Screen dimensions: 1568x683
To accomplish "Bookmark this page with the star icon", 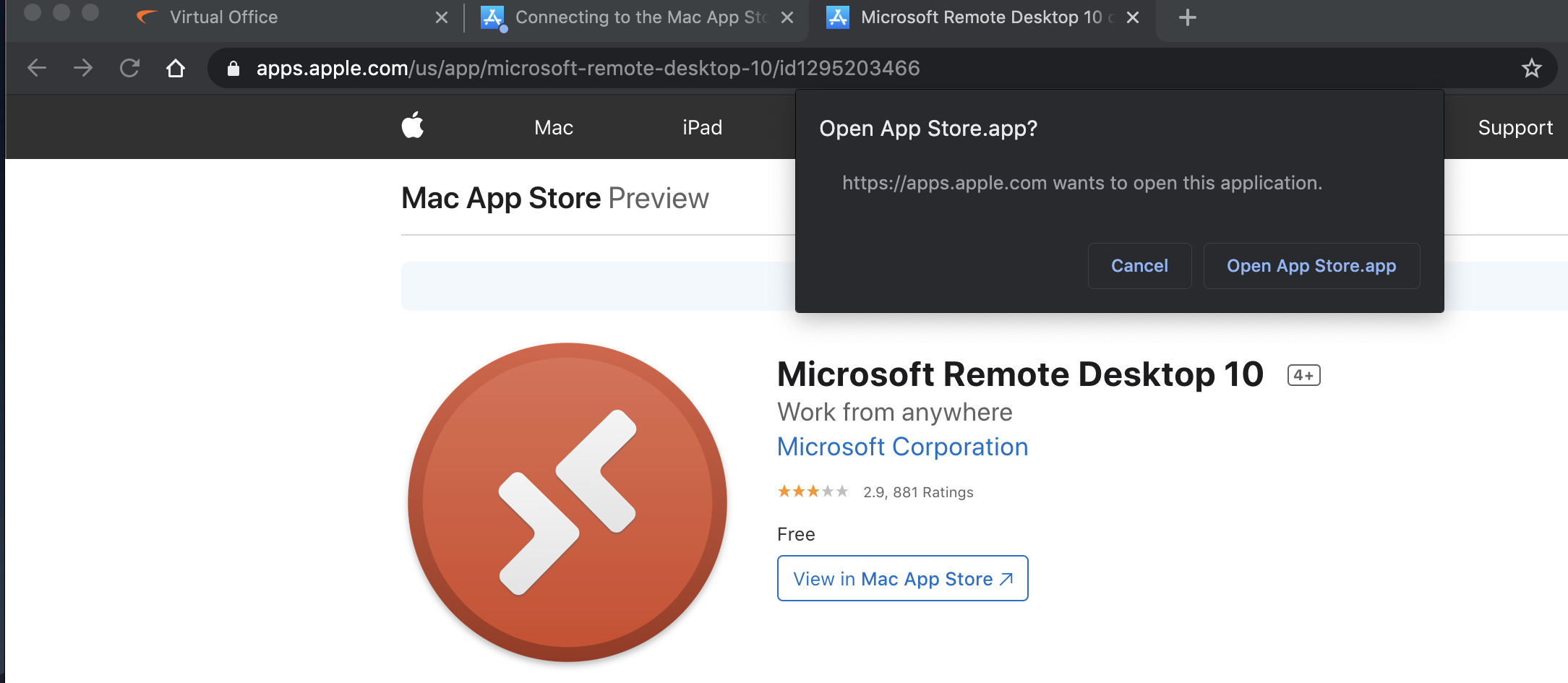I will [1531, 69].
